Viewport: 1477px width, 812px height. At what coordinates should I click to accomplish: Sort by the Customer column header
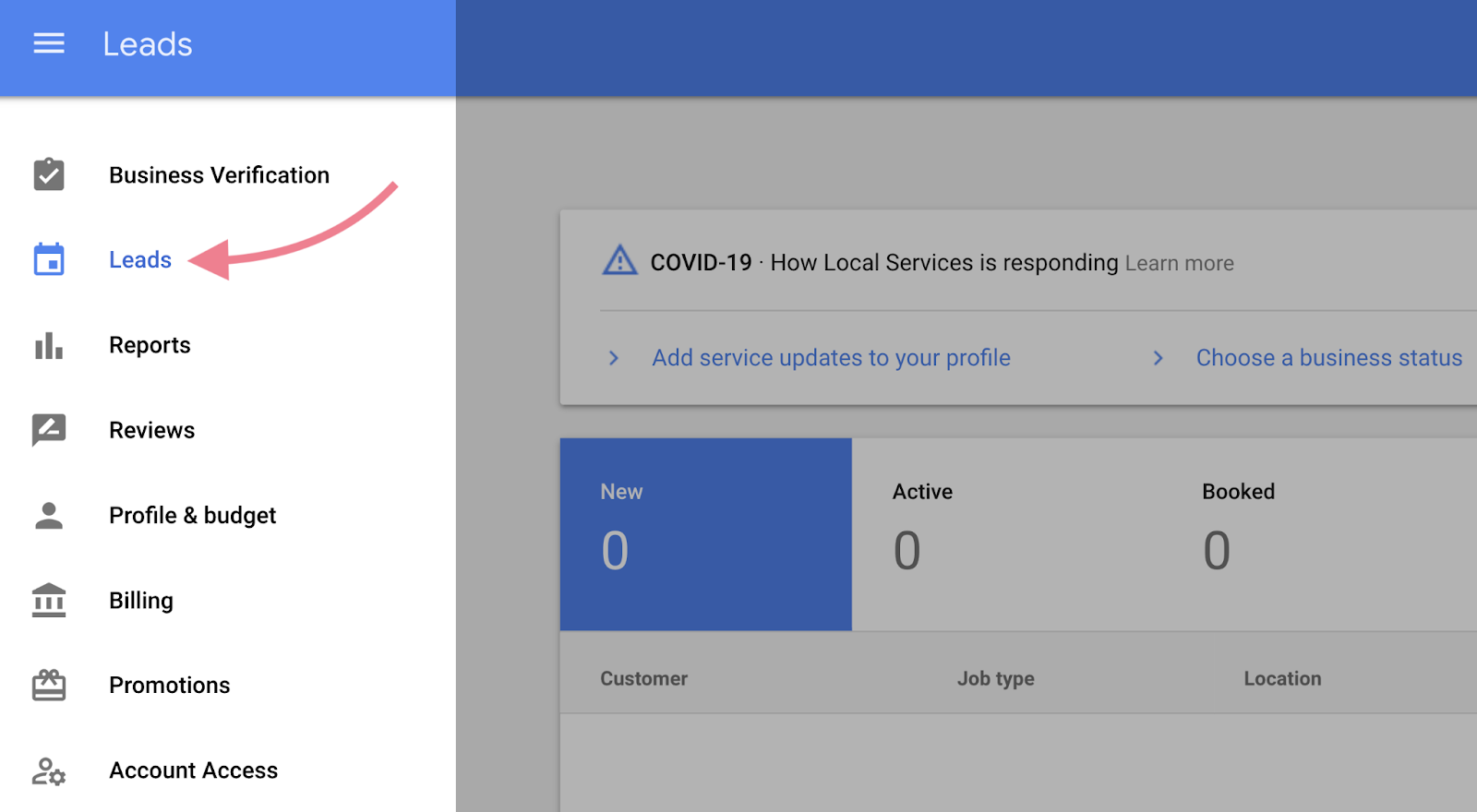click(x=643, y=678)
